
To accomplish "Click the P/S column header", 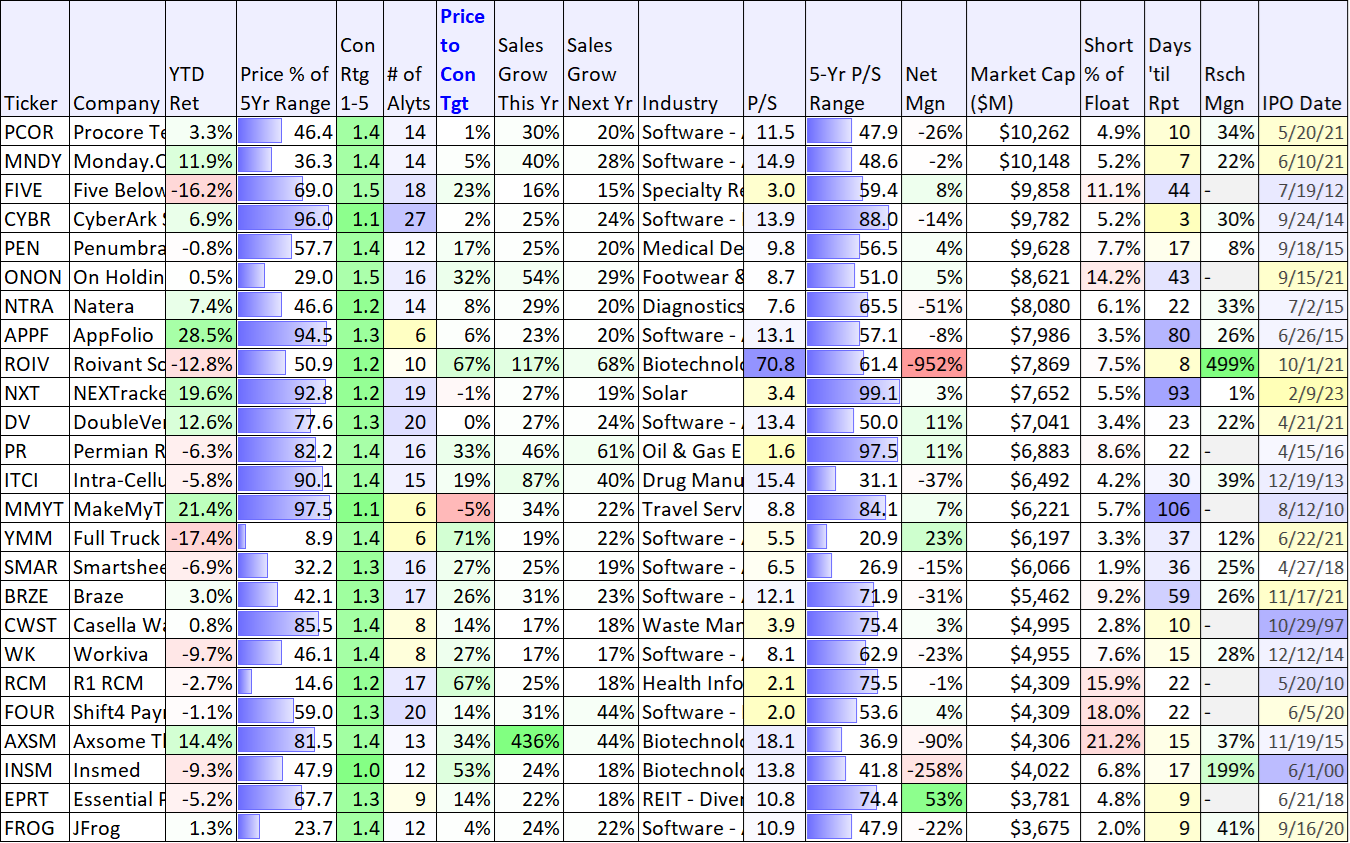I will pyautogui.click(x=773, y=59).
